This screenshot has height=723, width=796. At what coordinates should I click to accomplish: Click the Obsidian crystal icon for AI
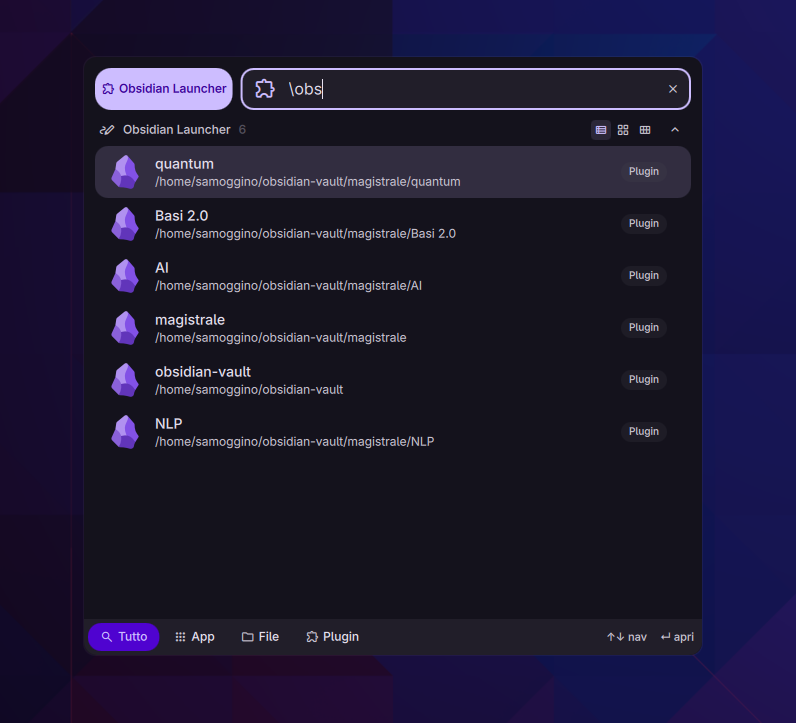coord(125,276)
